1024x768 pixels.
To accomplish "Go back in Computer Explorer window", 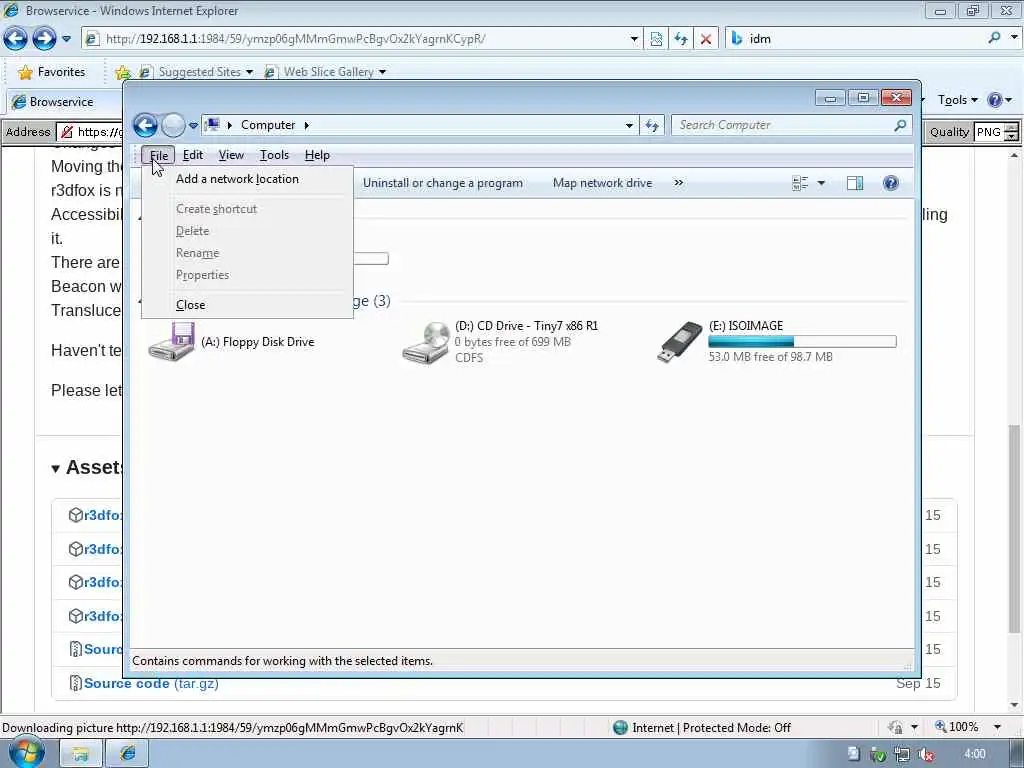I will [146, 125].
